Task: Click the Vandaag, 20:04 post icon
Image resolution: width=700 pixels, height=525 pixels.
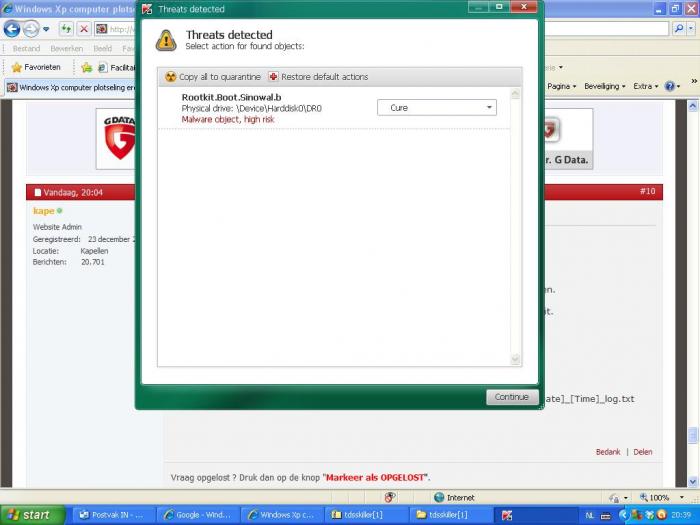Action: tap(38, 192)
